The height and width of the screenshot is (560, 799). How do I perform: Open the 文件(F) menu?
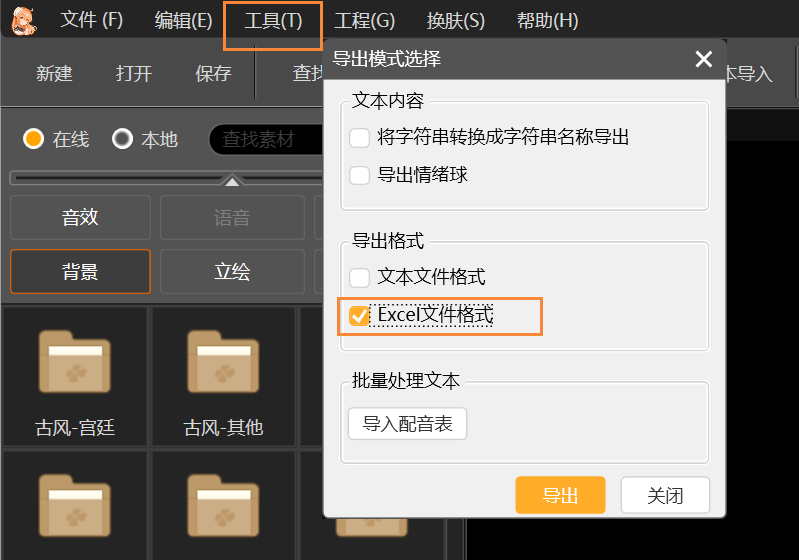click(91, 21)
